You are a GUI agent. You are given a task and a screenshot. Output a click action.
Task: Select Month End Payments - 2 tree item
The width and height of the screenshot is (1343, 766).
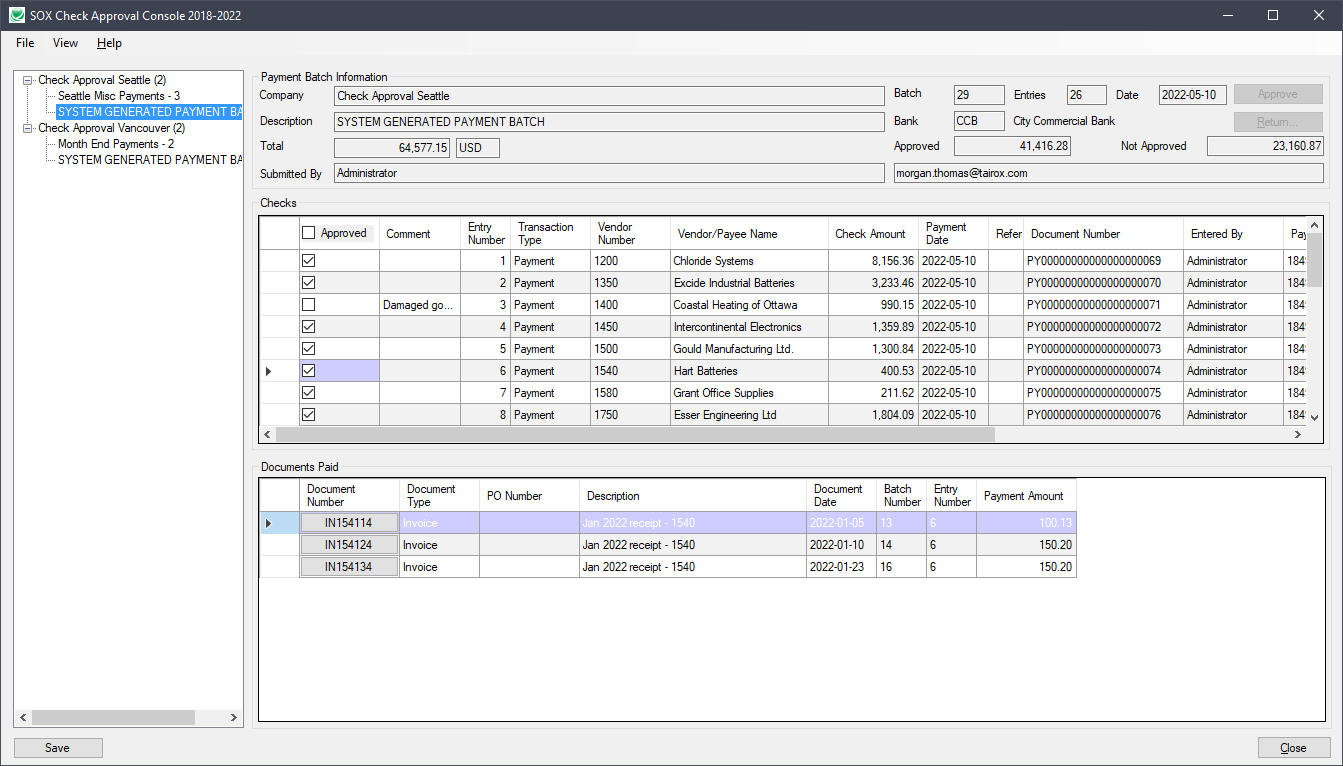coord(116,144)
